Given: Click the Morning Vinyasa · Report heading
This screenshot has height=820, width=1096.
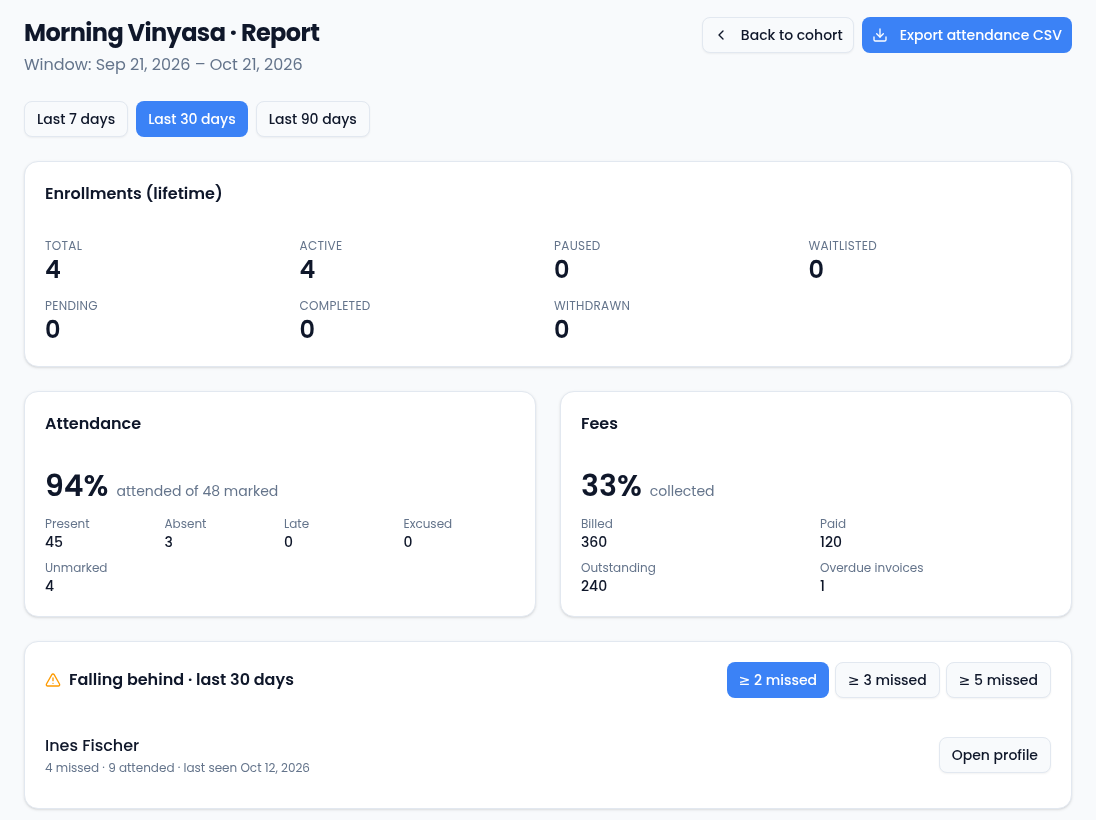Looking at the screenshot, I should coord(171,33).
